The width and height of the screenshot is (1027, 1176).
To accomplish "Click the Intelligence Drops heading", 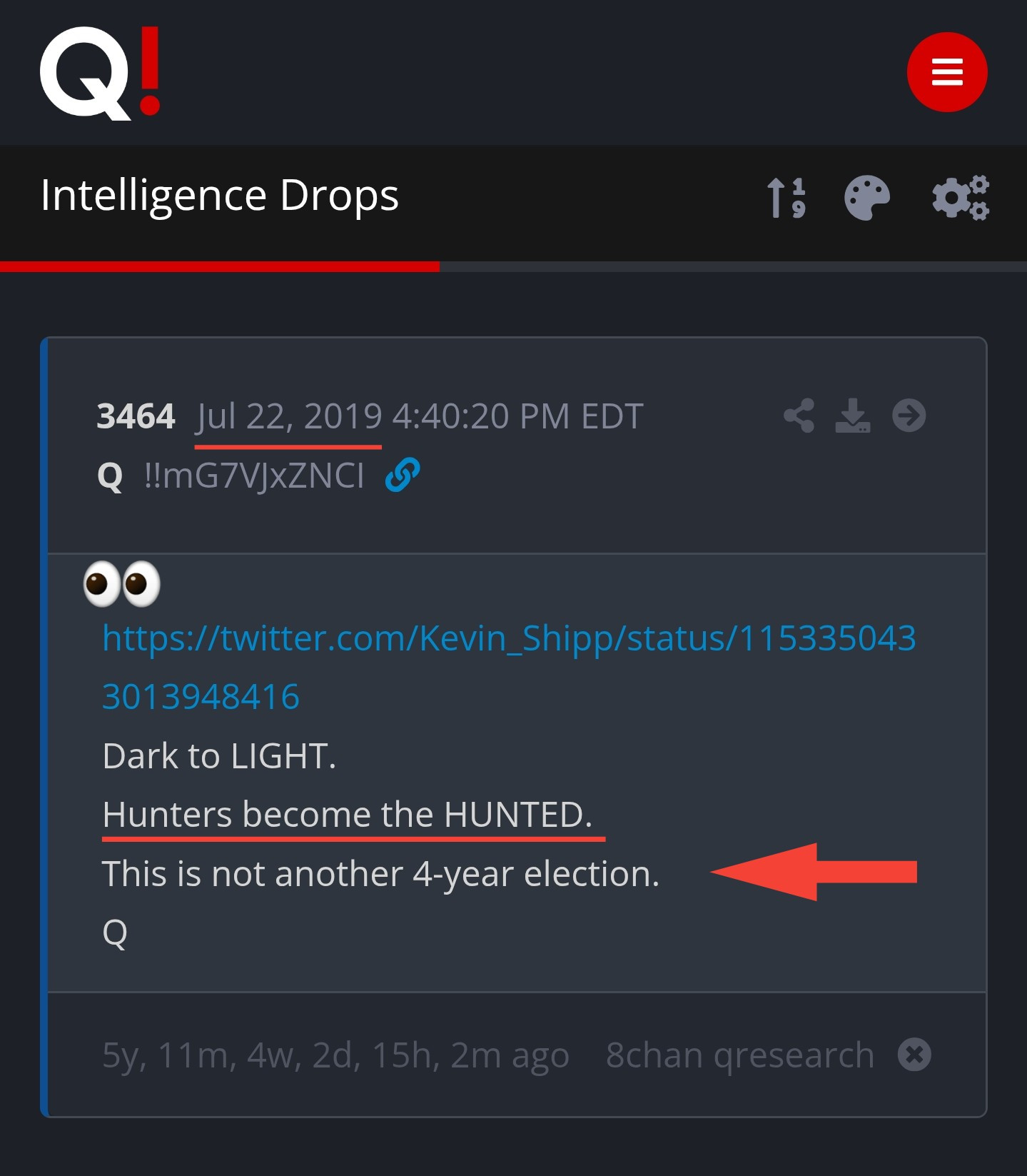I will click(219, 196).
